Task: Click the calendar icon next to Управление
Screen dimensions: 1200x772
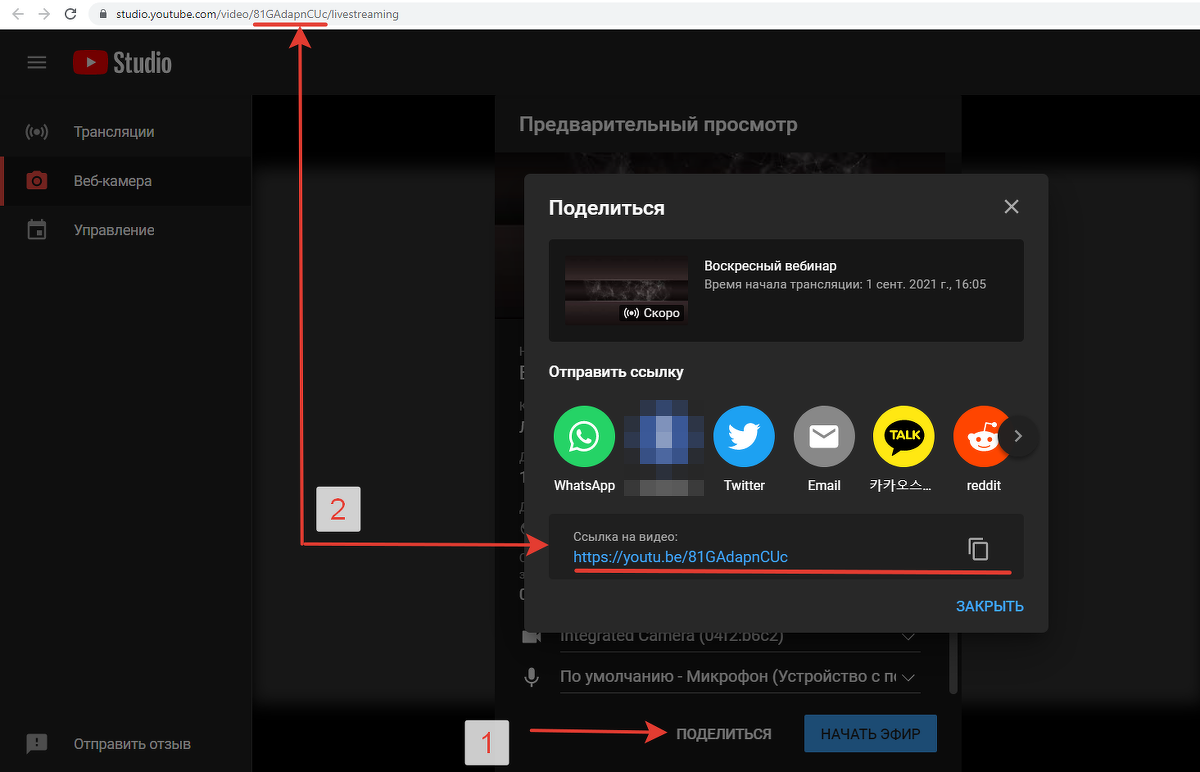Action: [x=37, y=230]
